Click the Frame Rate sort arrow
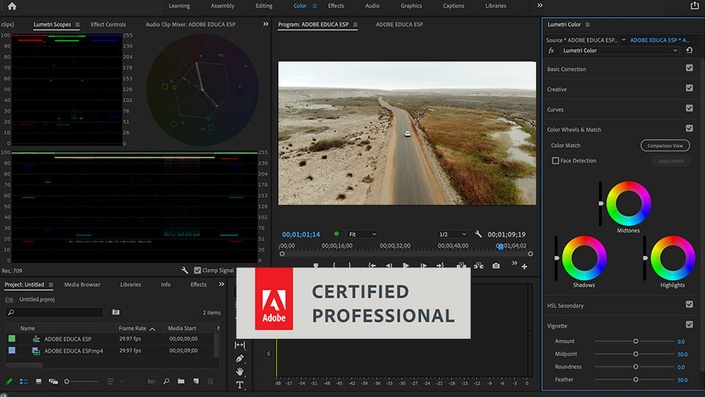Viewport: 705px width, 397px height. coord(152,329)
